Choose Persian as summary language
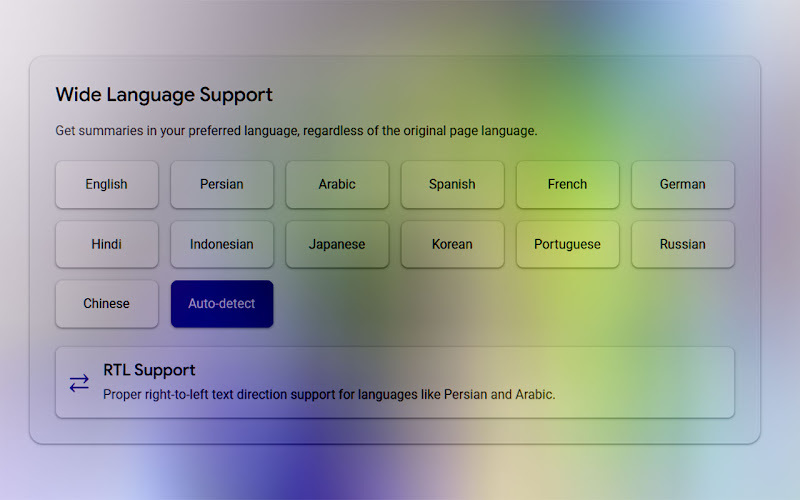Screen dimensions: 800x500 [222, 184]
